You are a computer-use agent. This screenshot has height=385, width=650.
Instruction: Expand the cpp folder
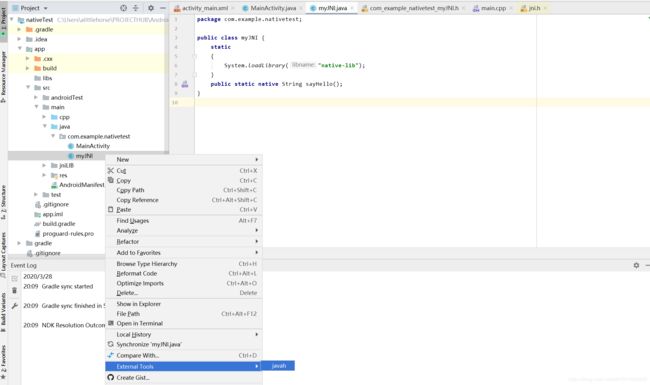(x=44, y=117)
